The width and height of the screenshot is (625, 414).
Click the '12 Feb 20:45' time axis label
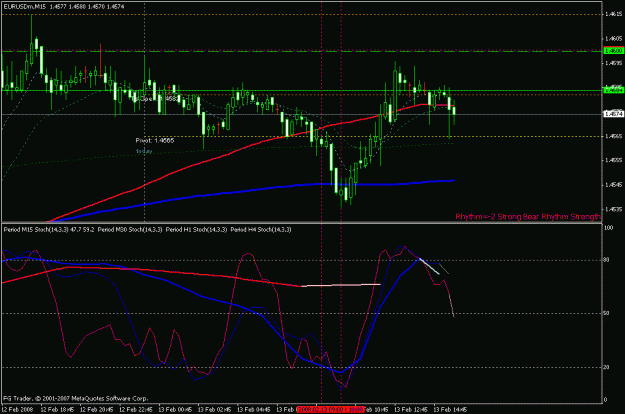(x=96, y=410)
